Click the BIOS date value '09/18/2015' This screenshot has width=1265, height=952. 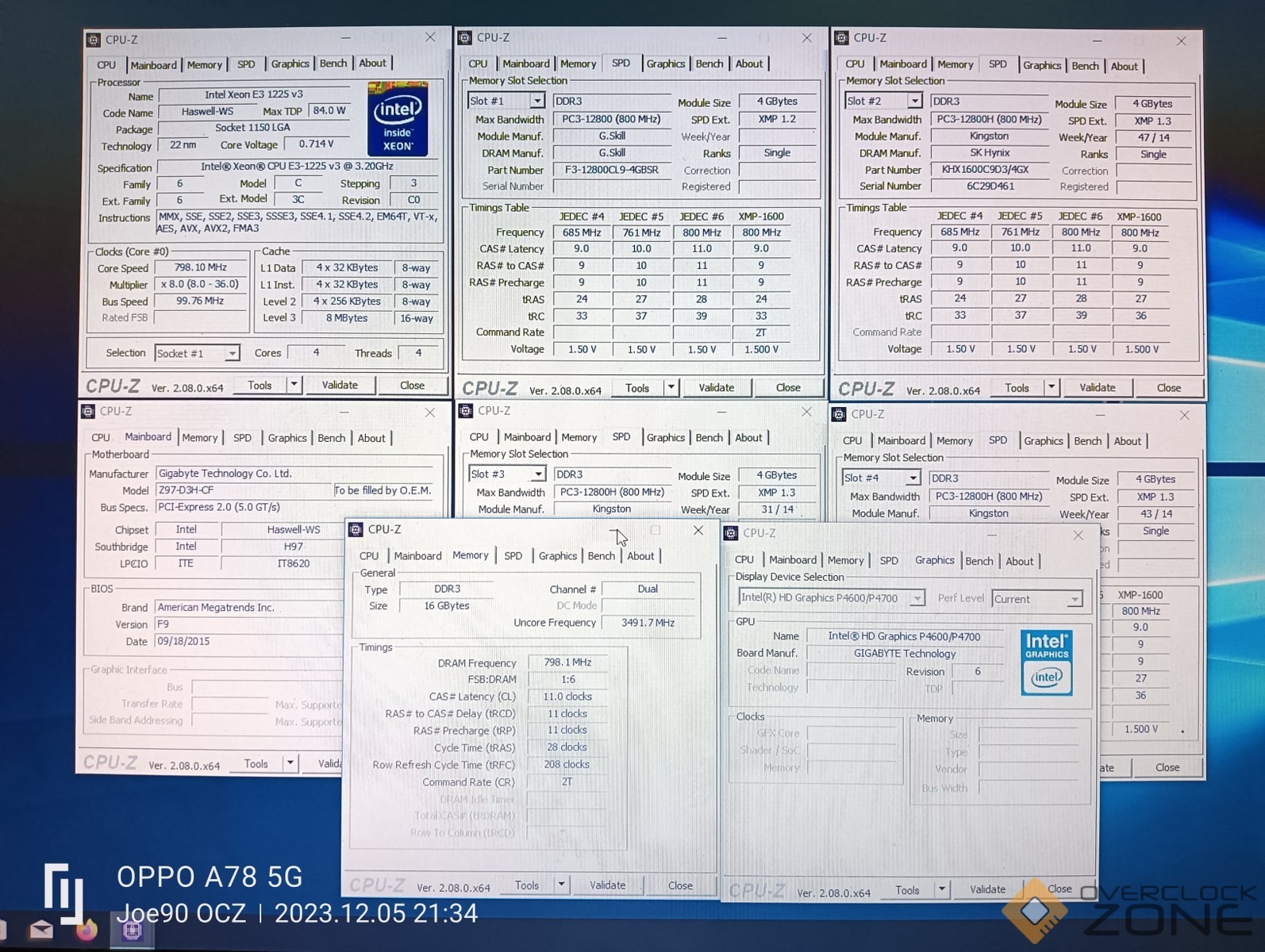pyautogui.click(x=248, y=641)
